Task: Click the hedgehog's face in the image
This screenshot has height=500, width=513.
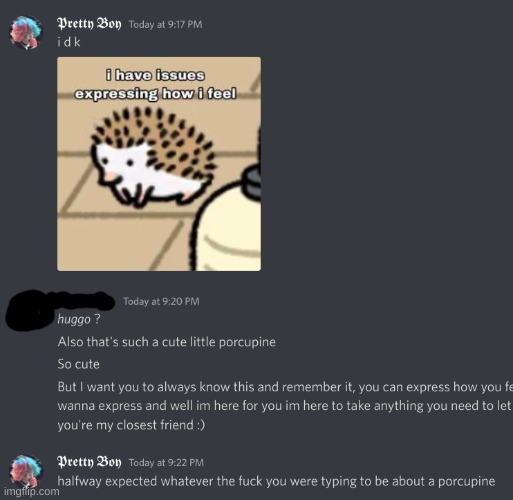Action: point(121,167)
